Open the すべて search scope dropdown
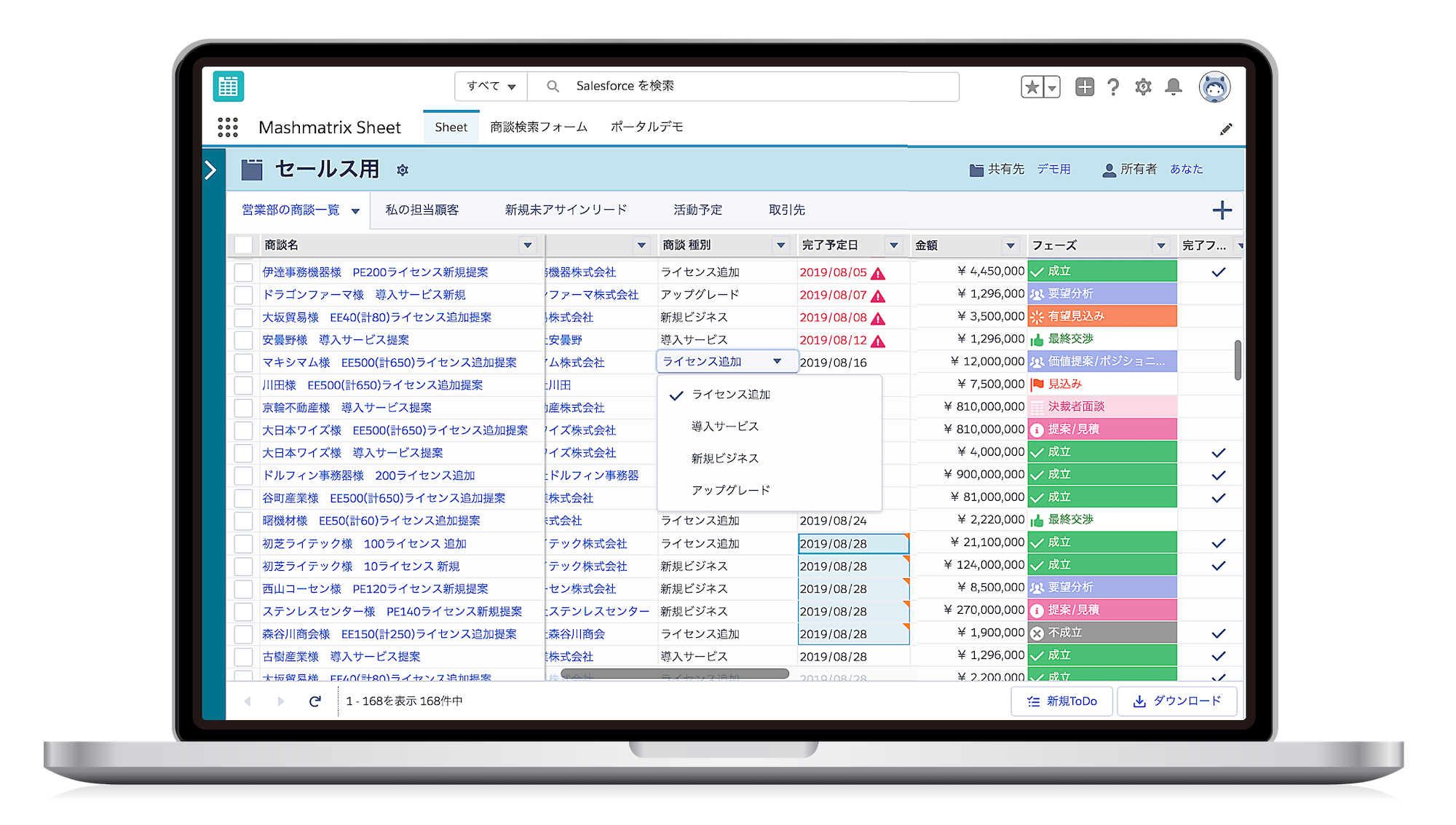 (x=491, y=87)
